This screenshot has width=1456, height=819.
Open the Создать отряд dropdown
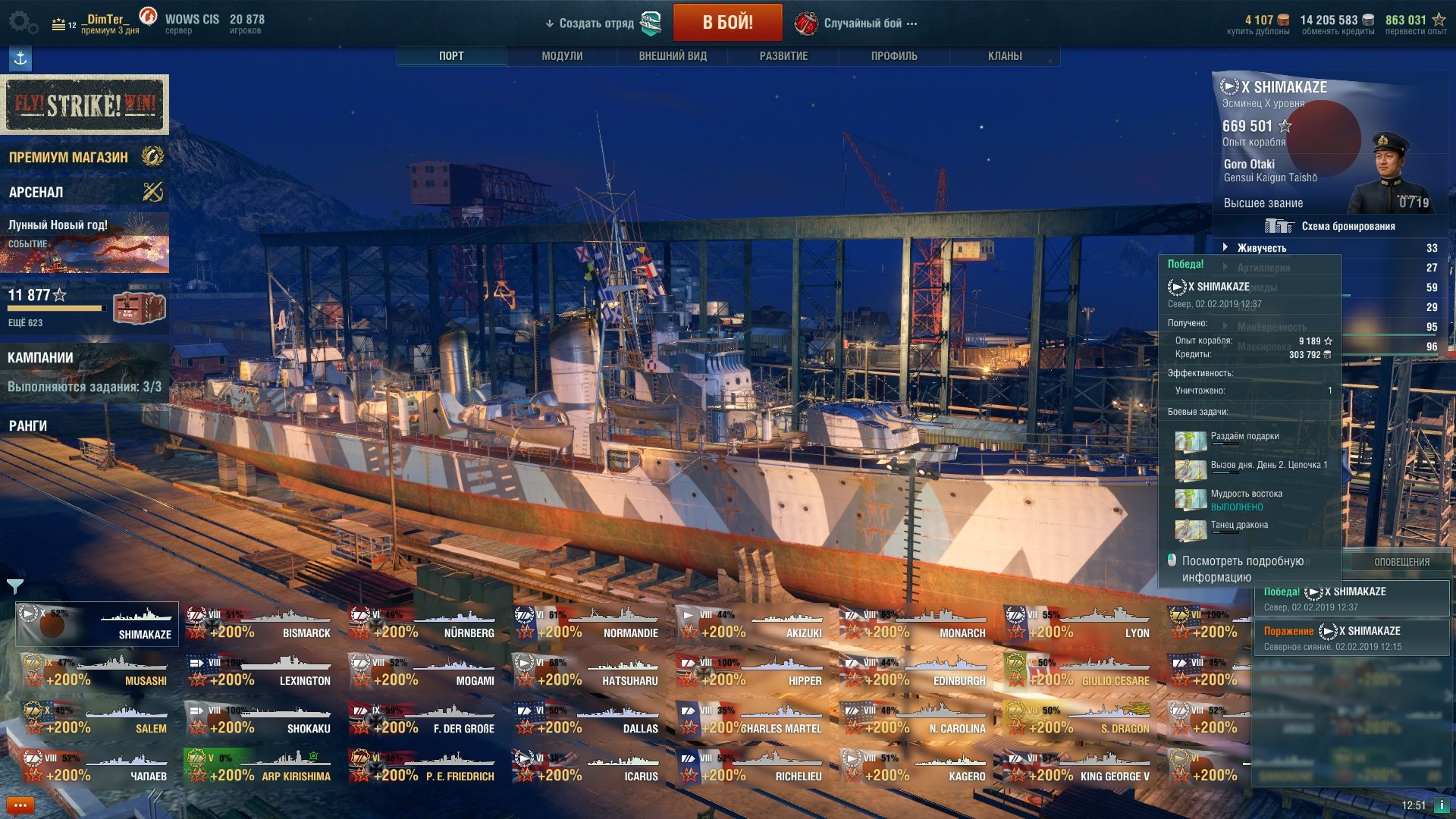click(x=590, y=24)
